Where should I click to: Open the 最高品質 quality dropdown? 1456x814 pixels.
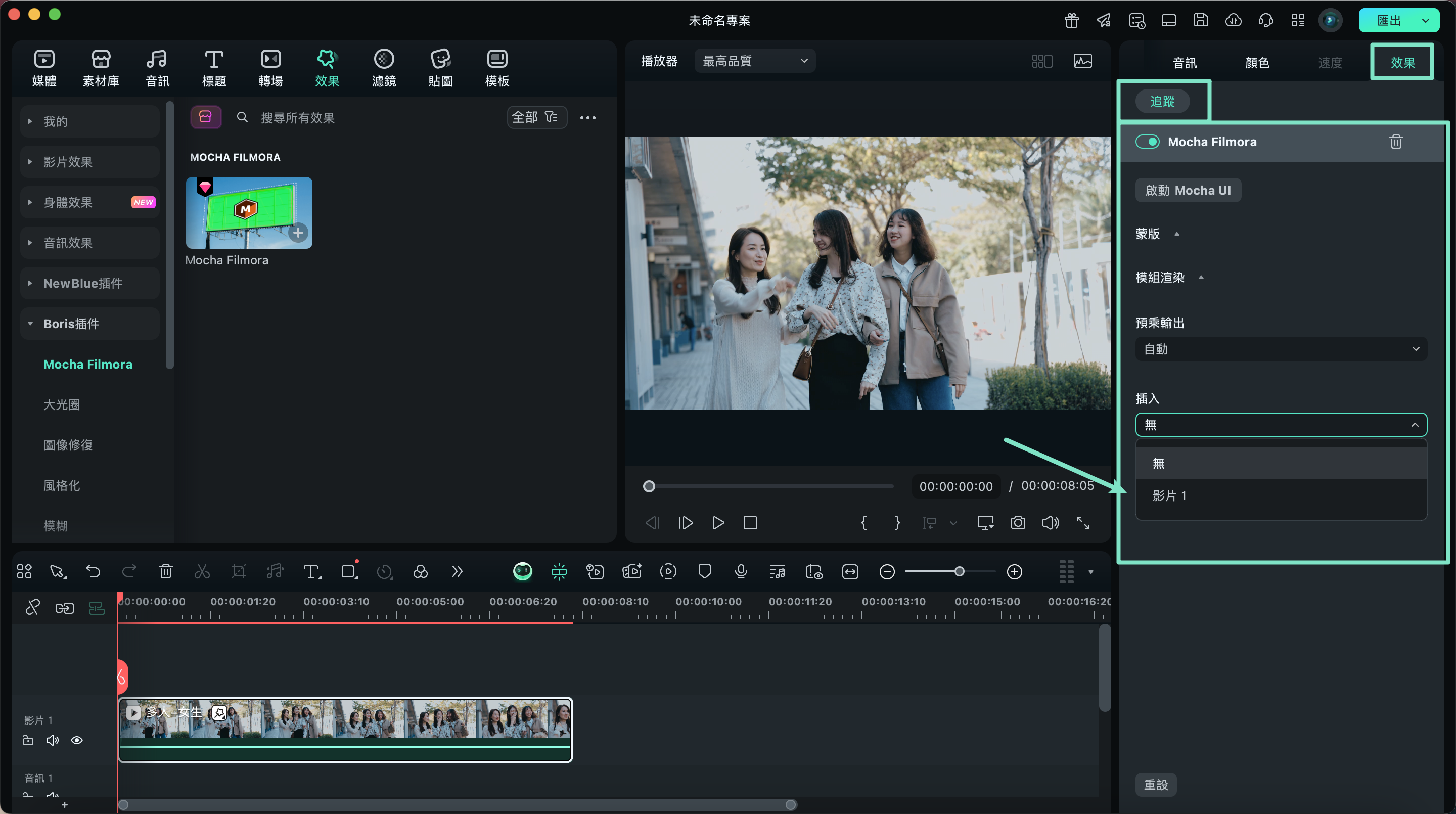pyautogui.click(x=755, y=61)
